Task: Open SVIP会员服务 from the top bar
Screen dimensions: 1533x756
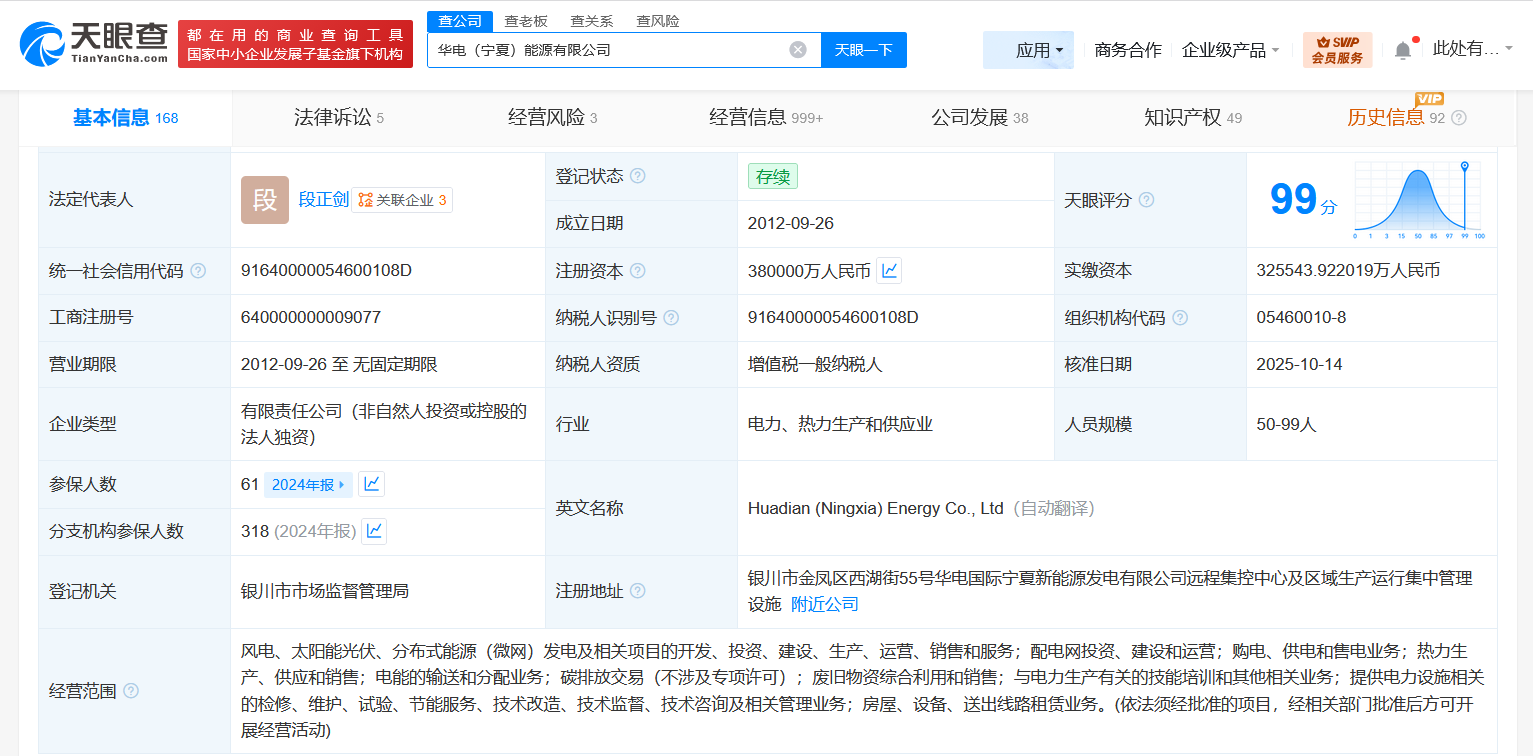Action: tap(1337, 48)
